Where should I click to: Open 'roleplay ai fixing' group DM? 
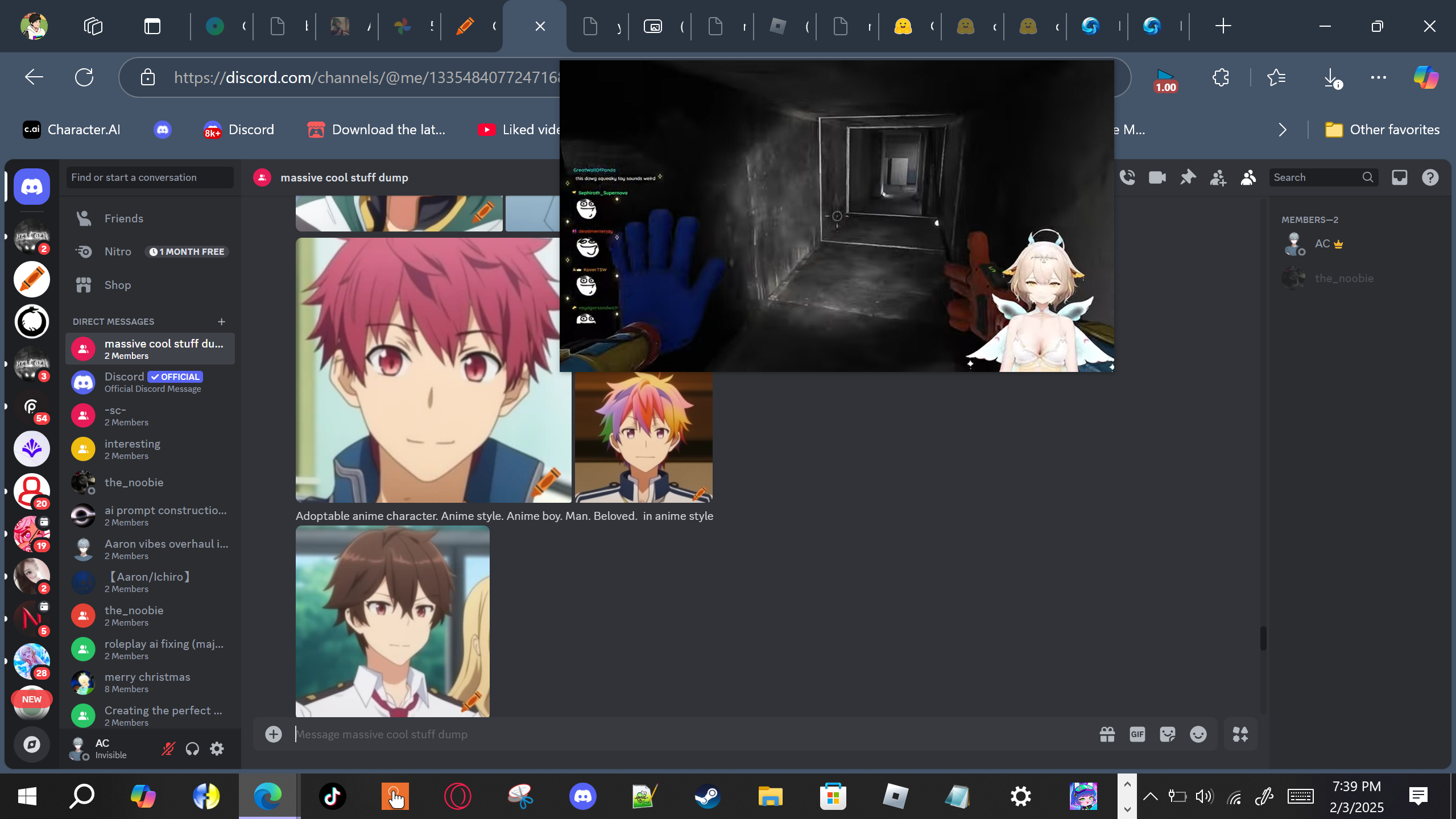tap(150, 650)
